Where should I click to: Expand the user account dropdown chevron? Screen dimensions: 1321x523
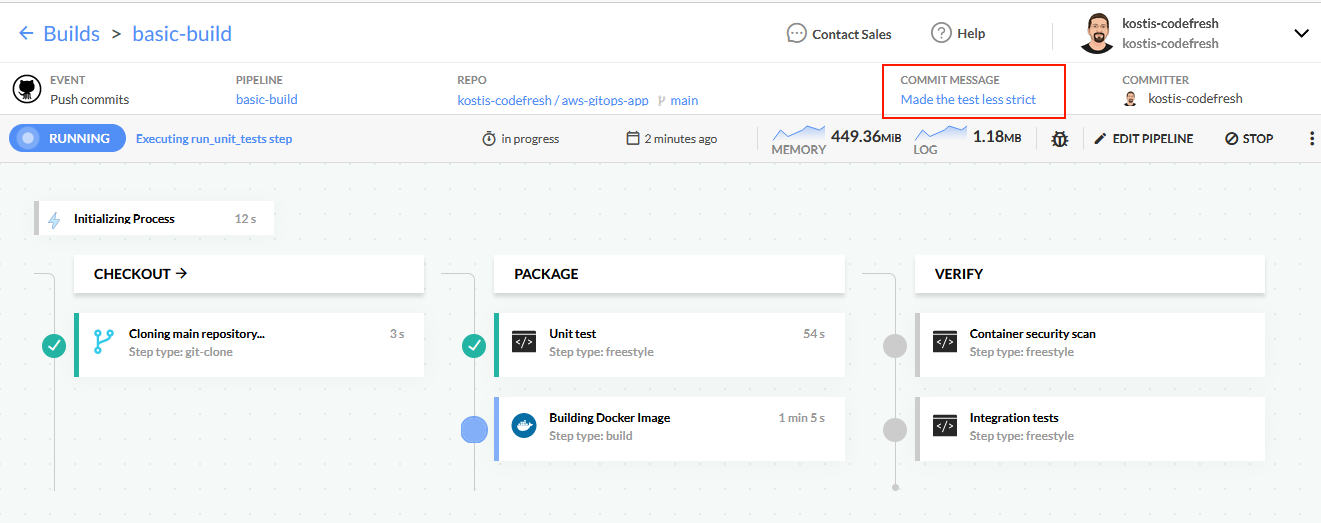pos(1301,34)
